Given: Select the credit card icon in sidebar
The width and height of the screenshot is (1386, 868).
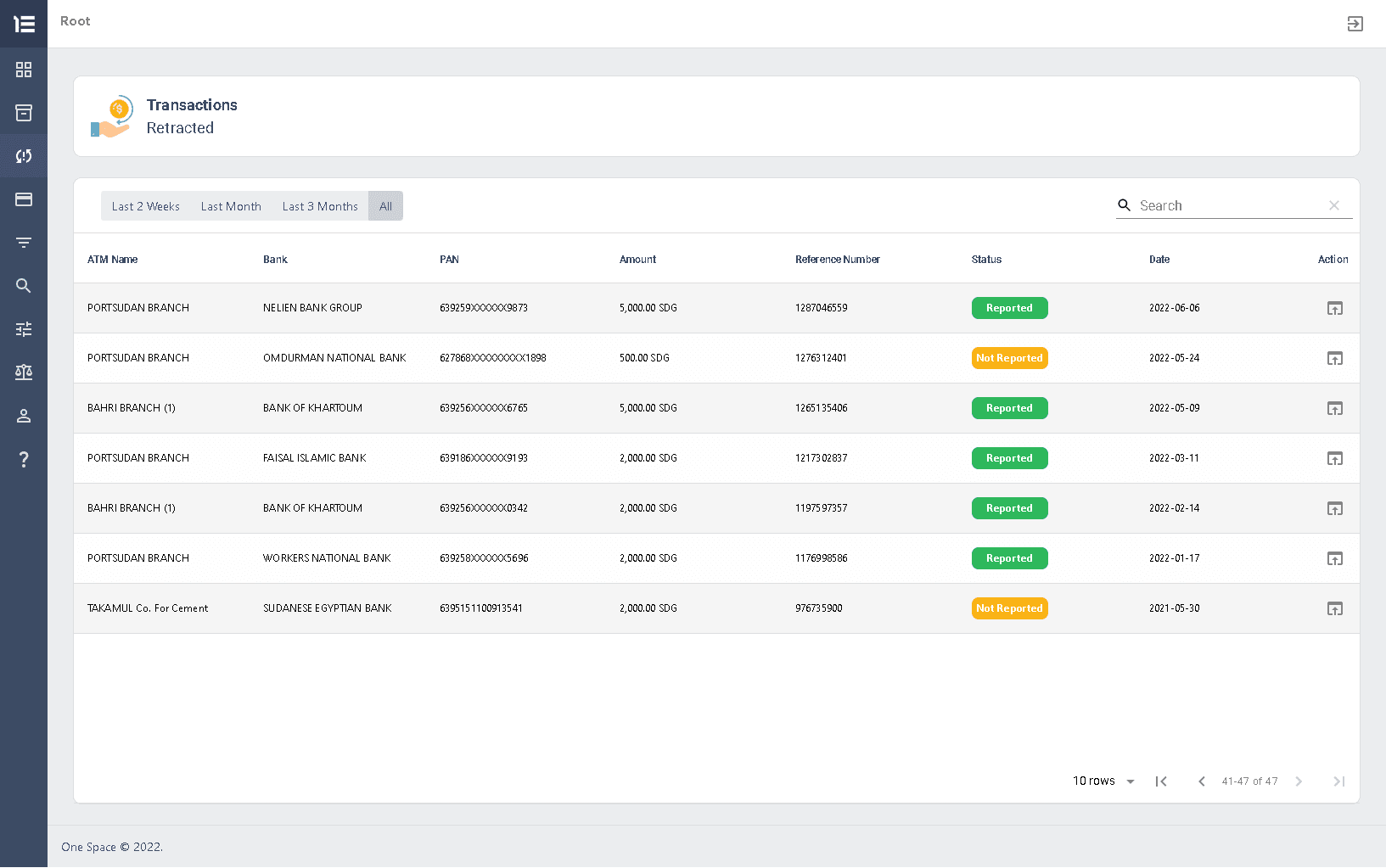Looking at the screenshot, I should click(x=23, y=199).
